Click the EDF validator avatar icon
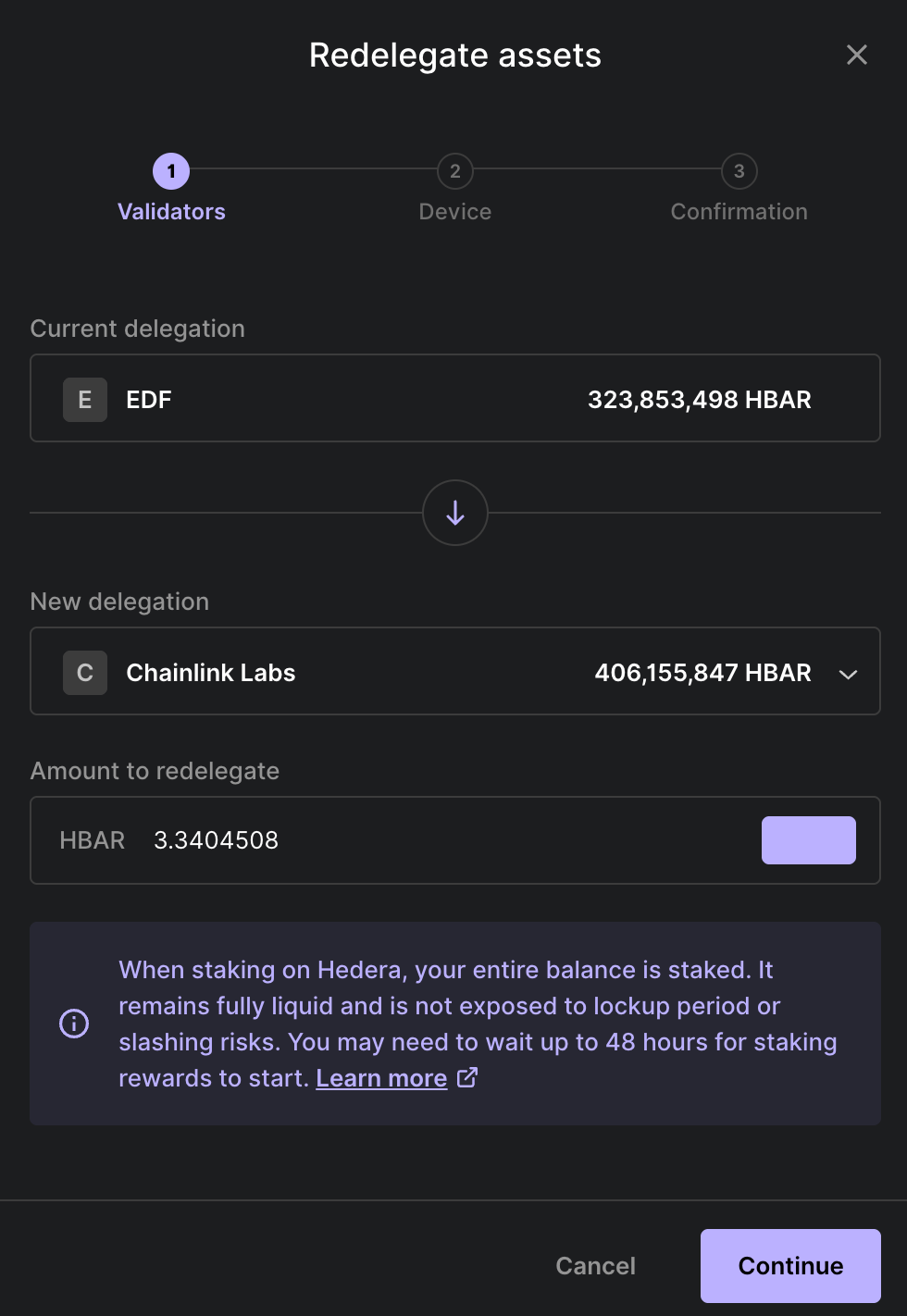The height and width of the screenshot is (1316, 907). [84, 399]
